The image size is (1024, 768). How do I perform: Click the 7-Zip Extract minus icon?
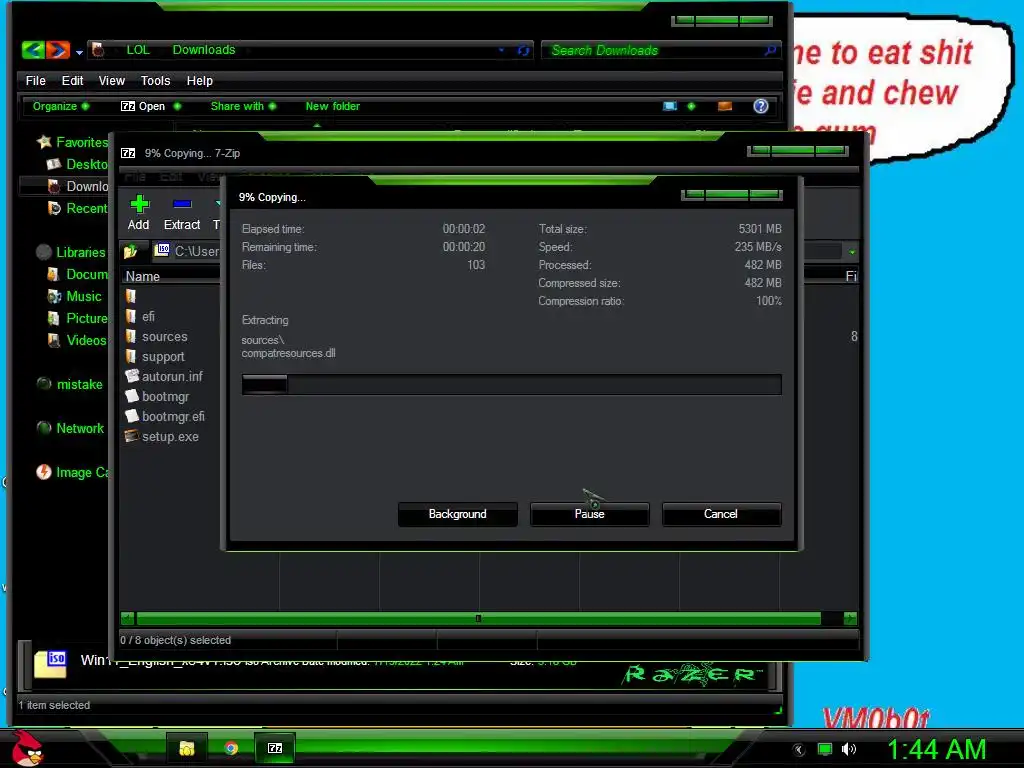coord(182,204)
